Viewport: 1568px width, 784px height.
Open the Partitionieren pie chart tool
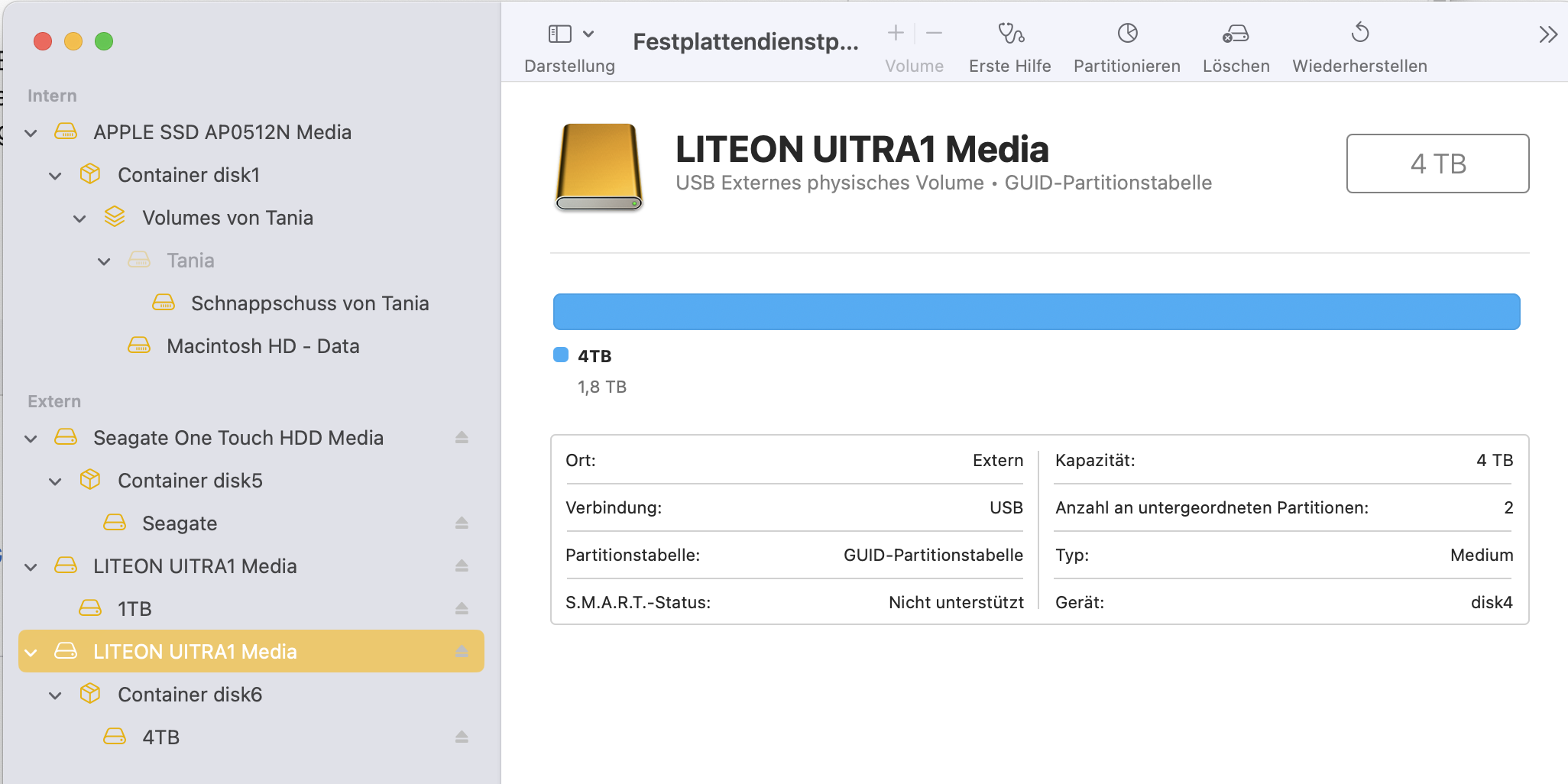tap(1127, 34)
